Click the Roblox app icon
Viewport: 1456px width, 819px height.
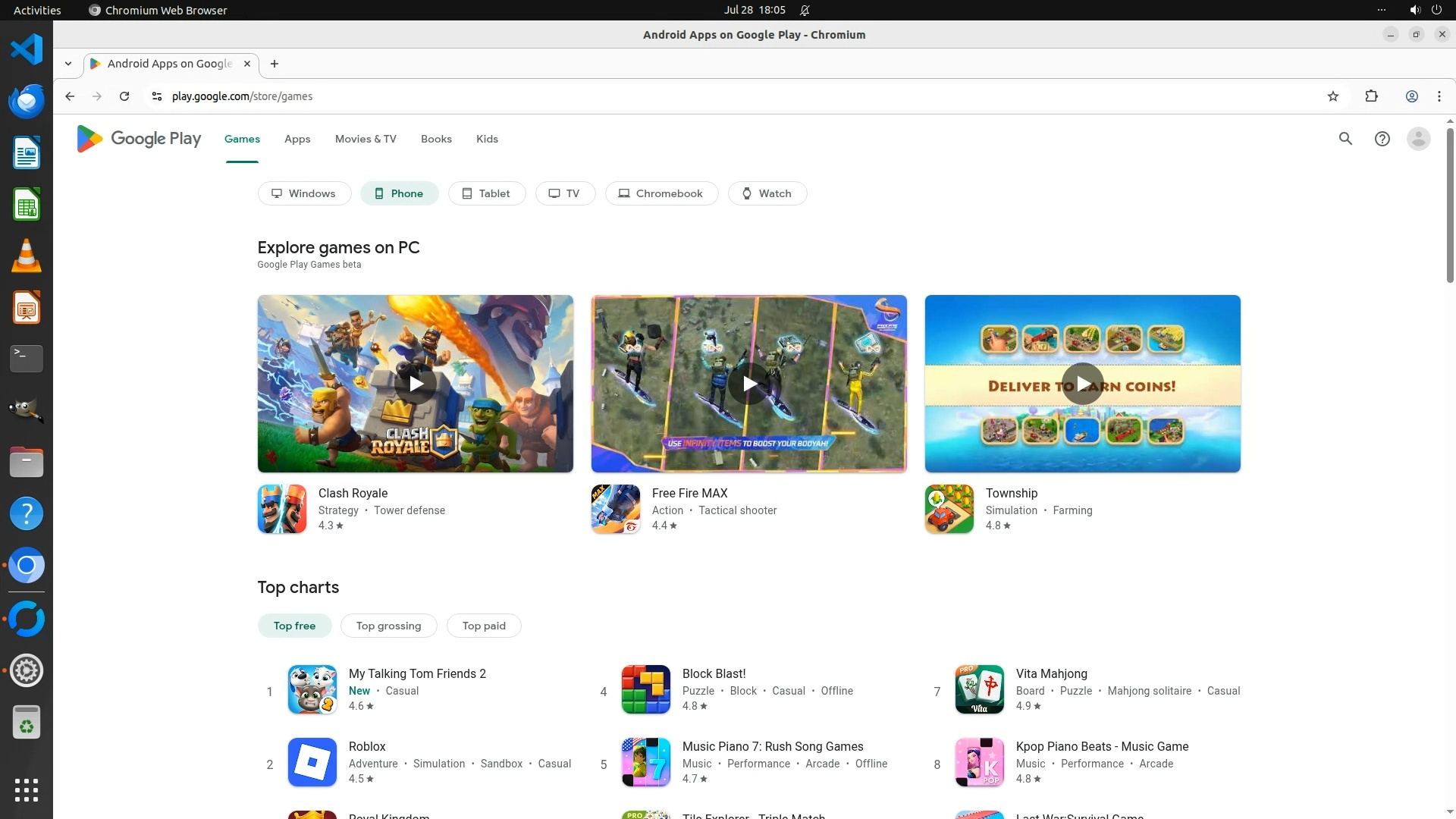pos(312,762)
